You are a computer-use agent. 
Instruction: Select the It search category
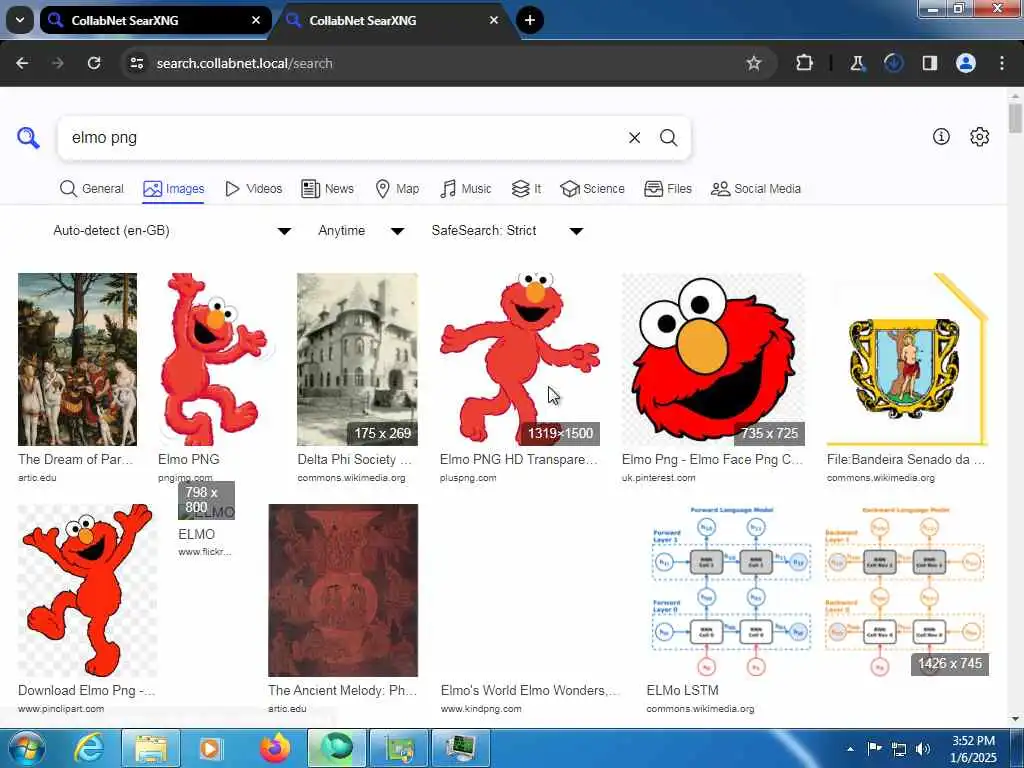[x=526, y=189]
